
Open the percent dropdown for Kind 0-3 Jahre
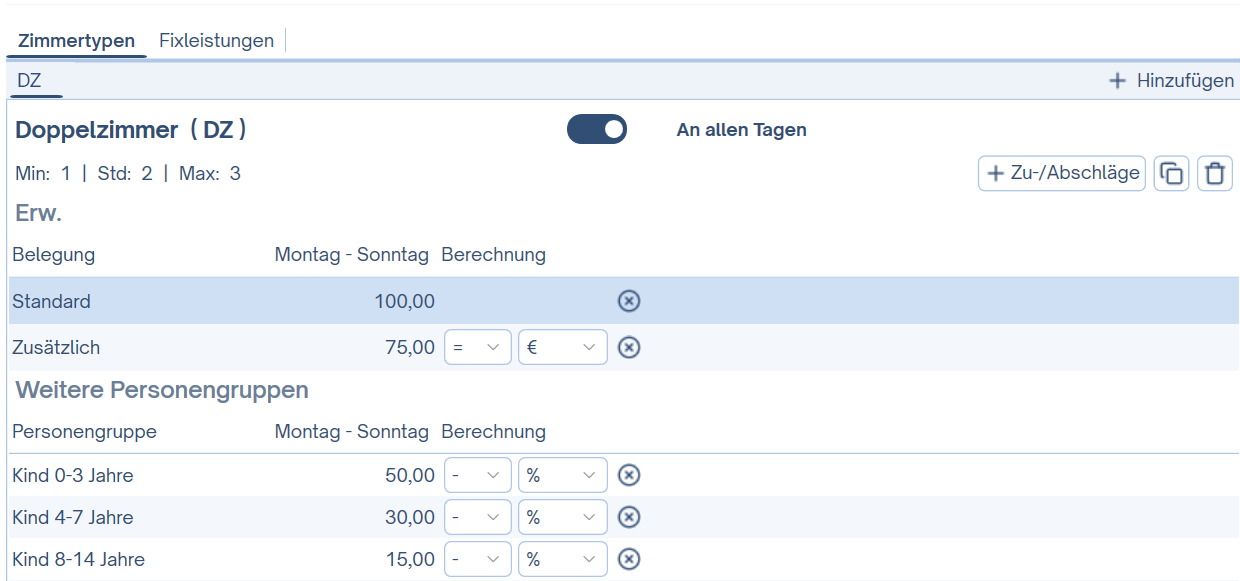coord(562,474)
